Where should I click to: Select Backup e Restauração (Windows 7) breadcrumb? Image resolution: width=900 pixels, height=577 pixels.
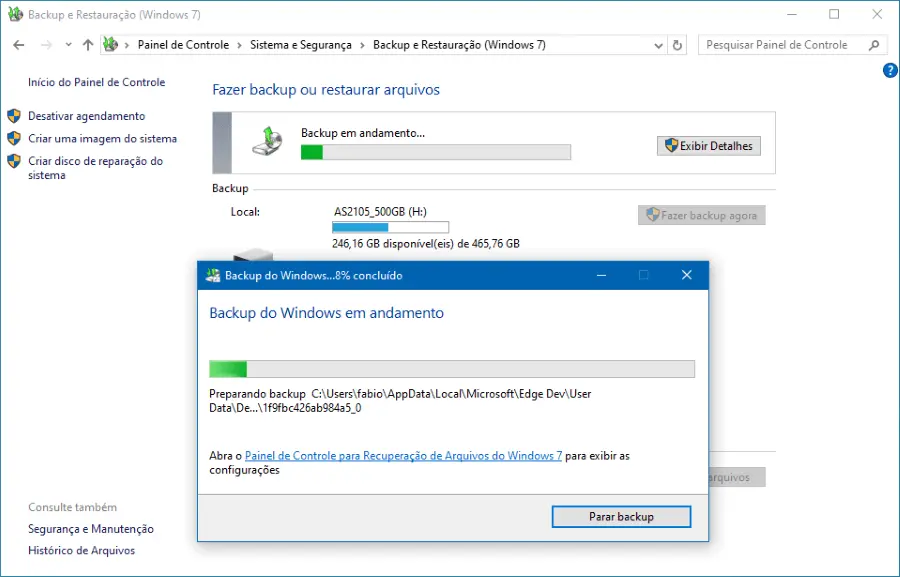pos(459,45)
